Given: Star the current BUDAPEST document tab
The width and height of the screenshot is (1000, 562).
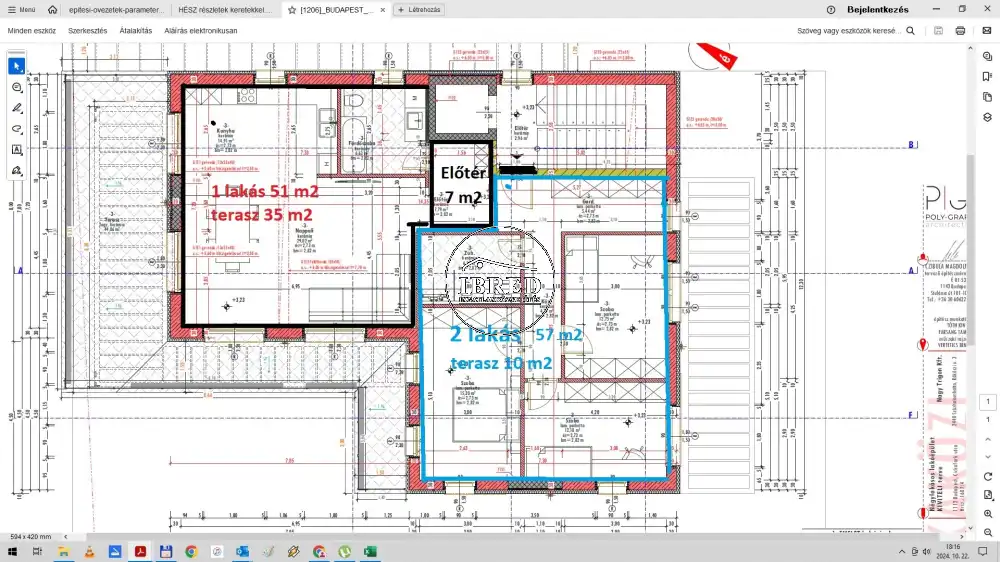Looking at the screenshot, I should [291, 10].
